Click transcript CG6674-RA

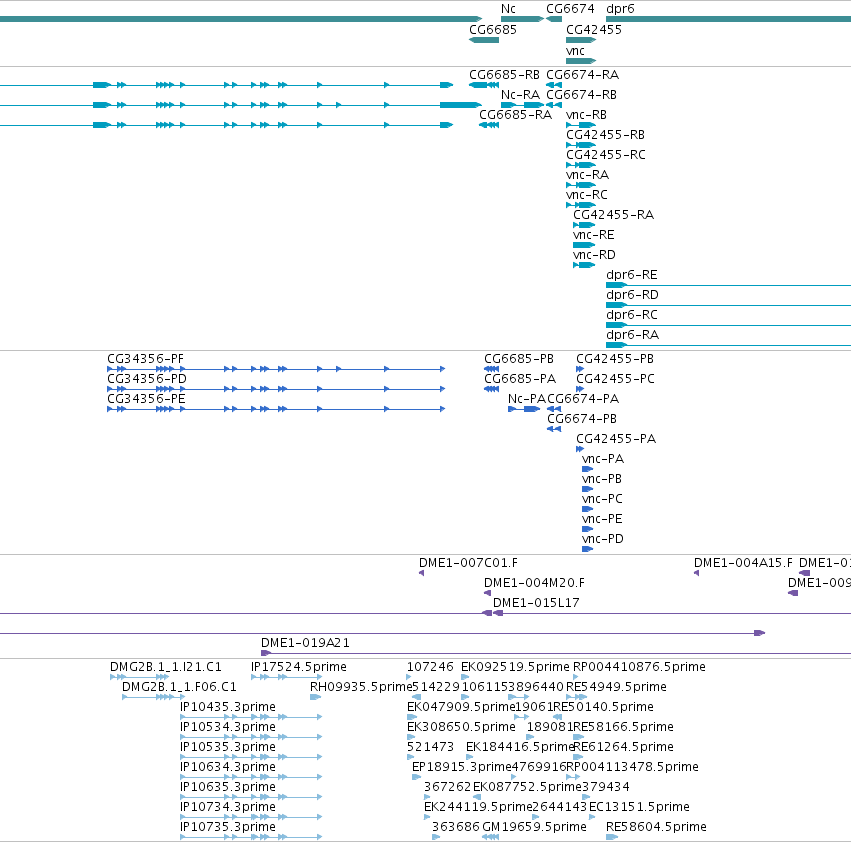click(582, 74)
